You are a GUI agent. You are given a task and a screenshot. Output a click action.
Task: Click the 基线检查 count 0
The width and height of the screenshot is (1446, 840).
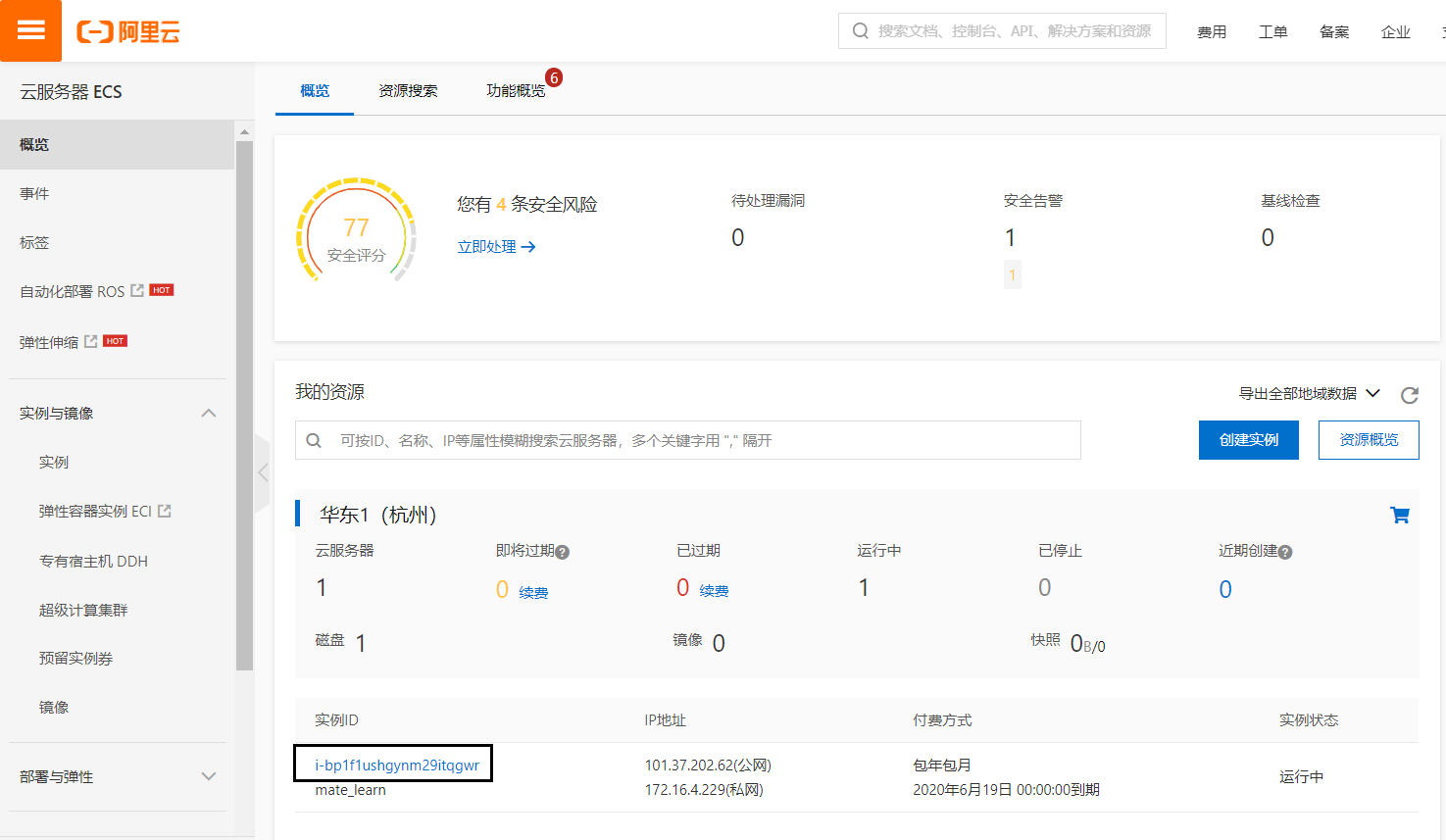1268,237
